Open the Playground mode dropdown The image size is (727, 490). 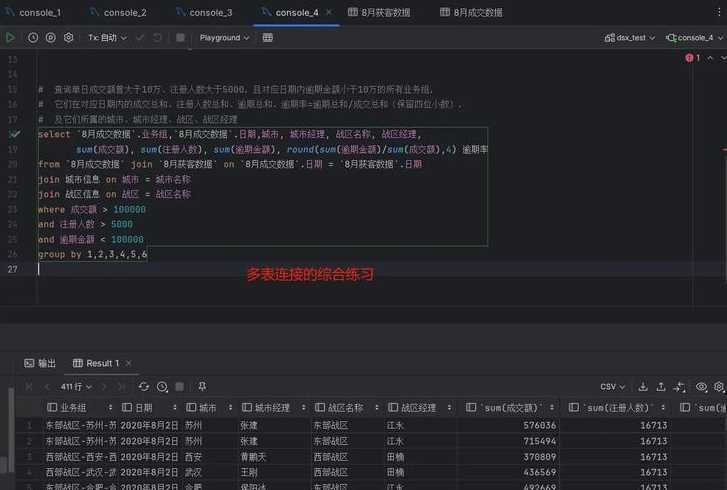coord(224,38)
